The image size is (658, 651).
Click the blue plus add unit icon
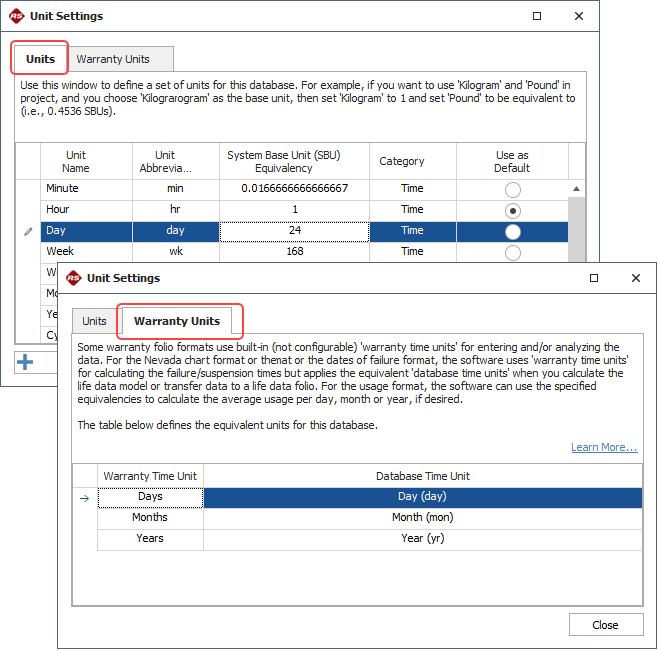(25, 361)
